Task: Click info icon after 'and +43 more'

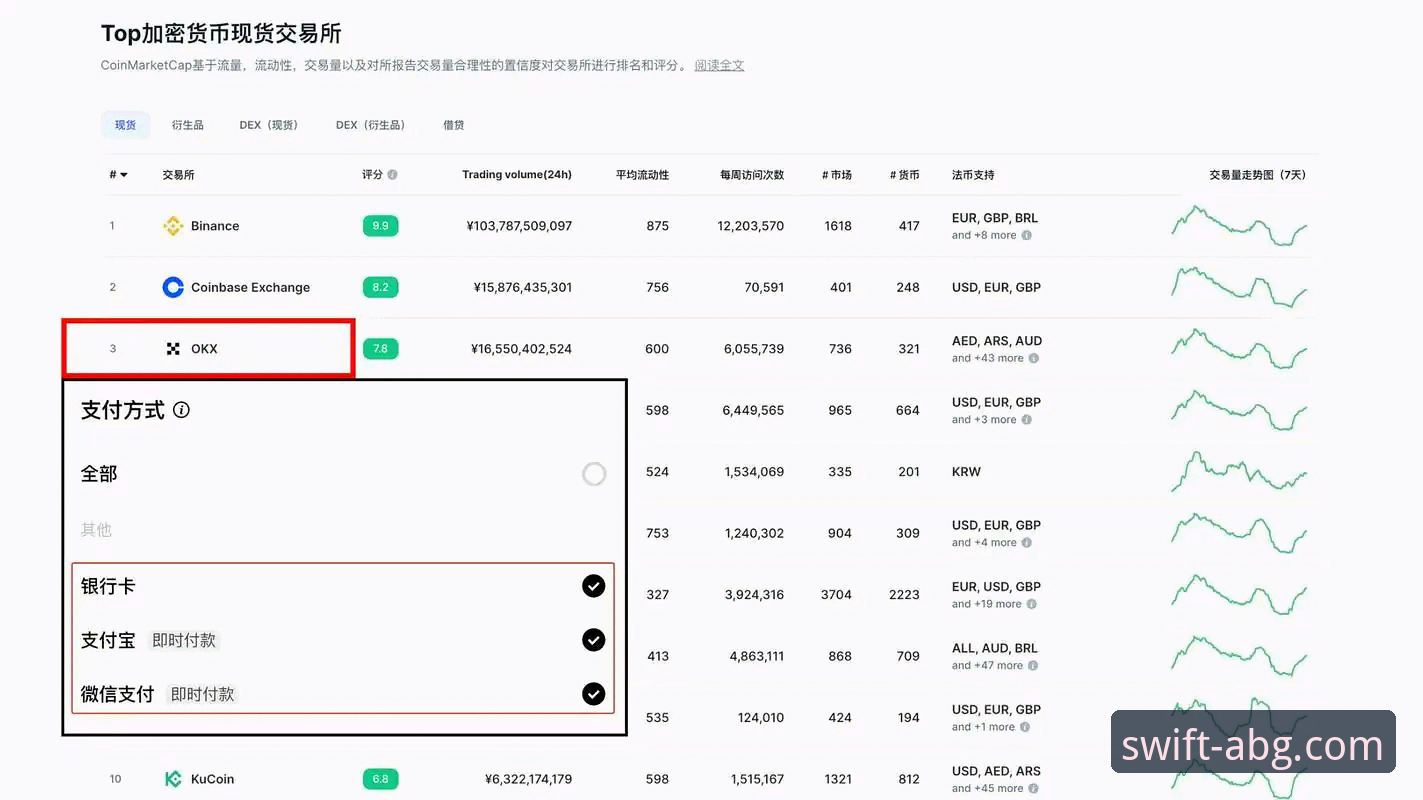Action: 1033,358
